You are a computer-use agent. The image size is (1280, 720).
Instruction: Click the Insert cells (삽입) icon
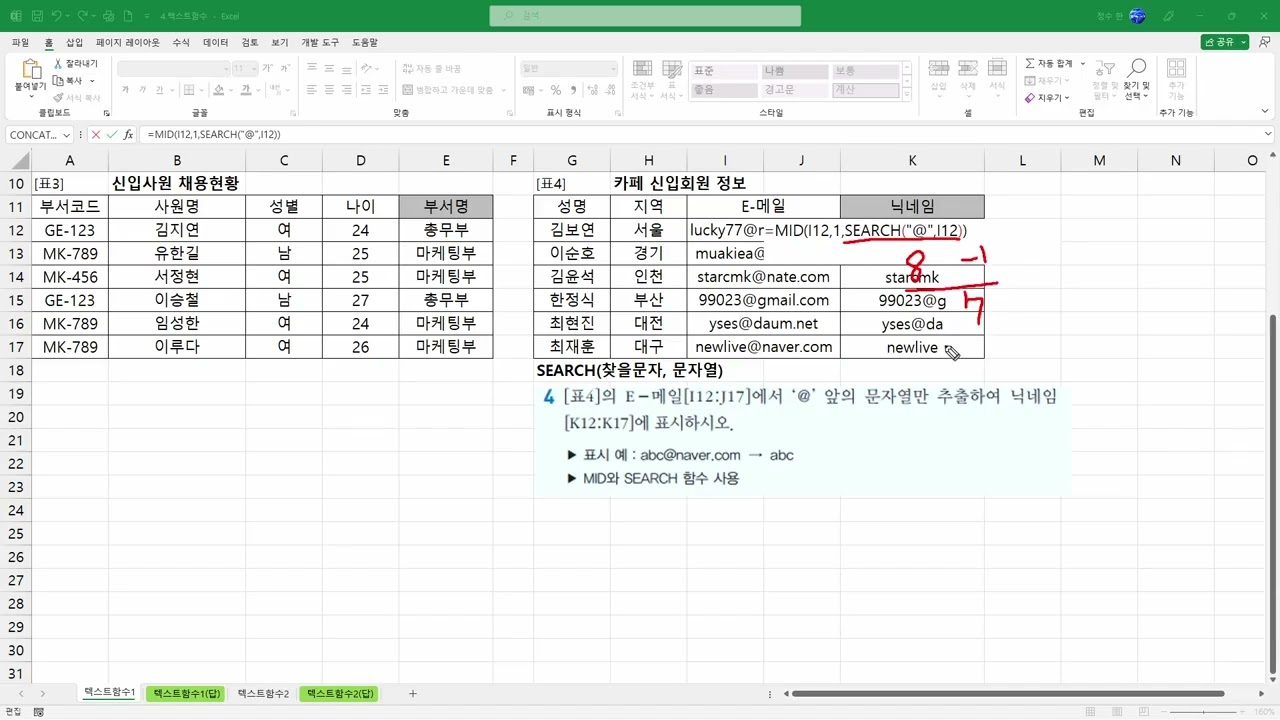938,67
